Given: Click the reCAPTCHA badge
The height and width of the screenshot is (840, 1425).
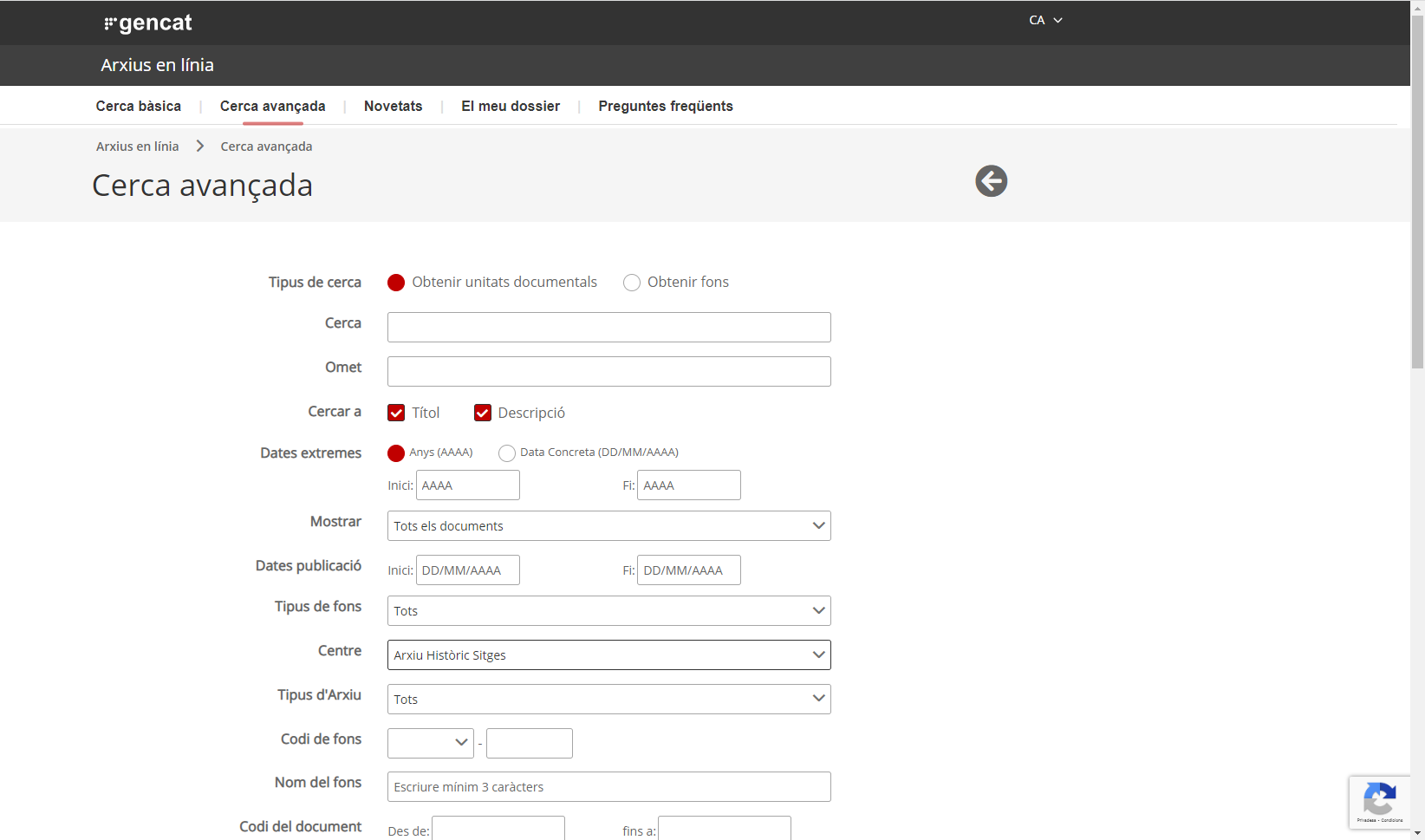Looking at the screenshot, I should [x=1379, y=803].
